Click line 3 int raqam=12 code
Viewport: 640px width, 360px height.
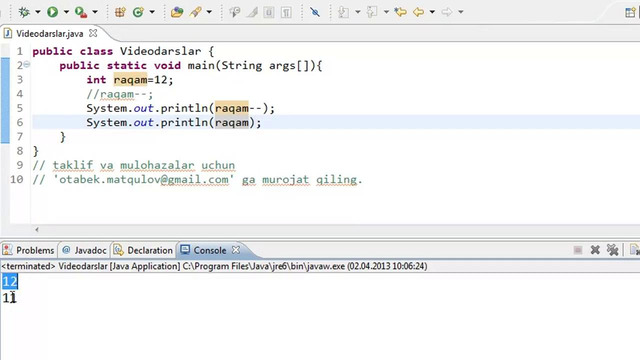click(x=130, y=80)
